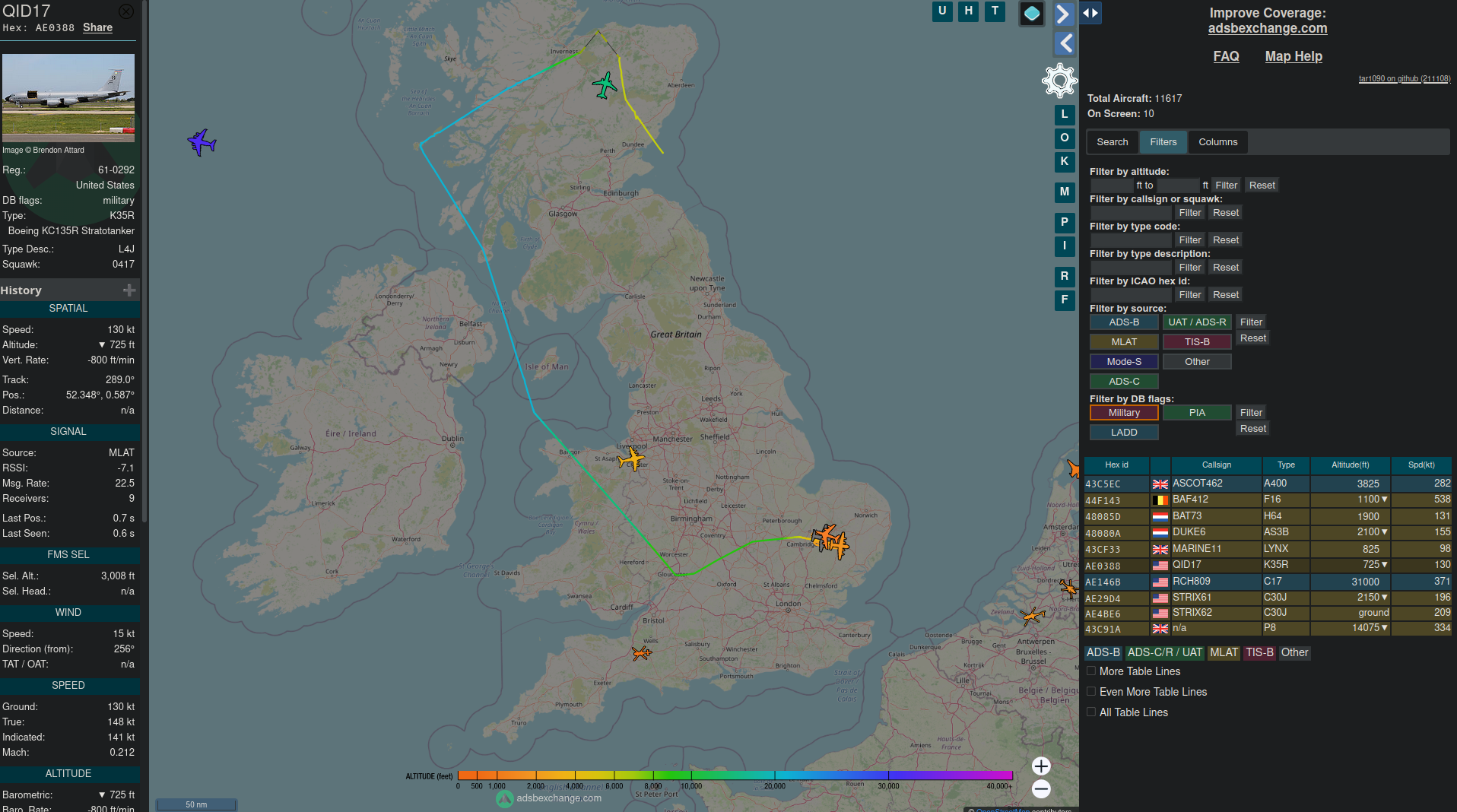
Task: Toggle the M map button
Action: click(1065, 192)
